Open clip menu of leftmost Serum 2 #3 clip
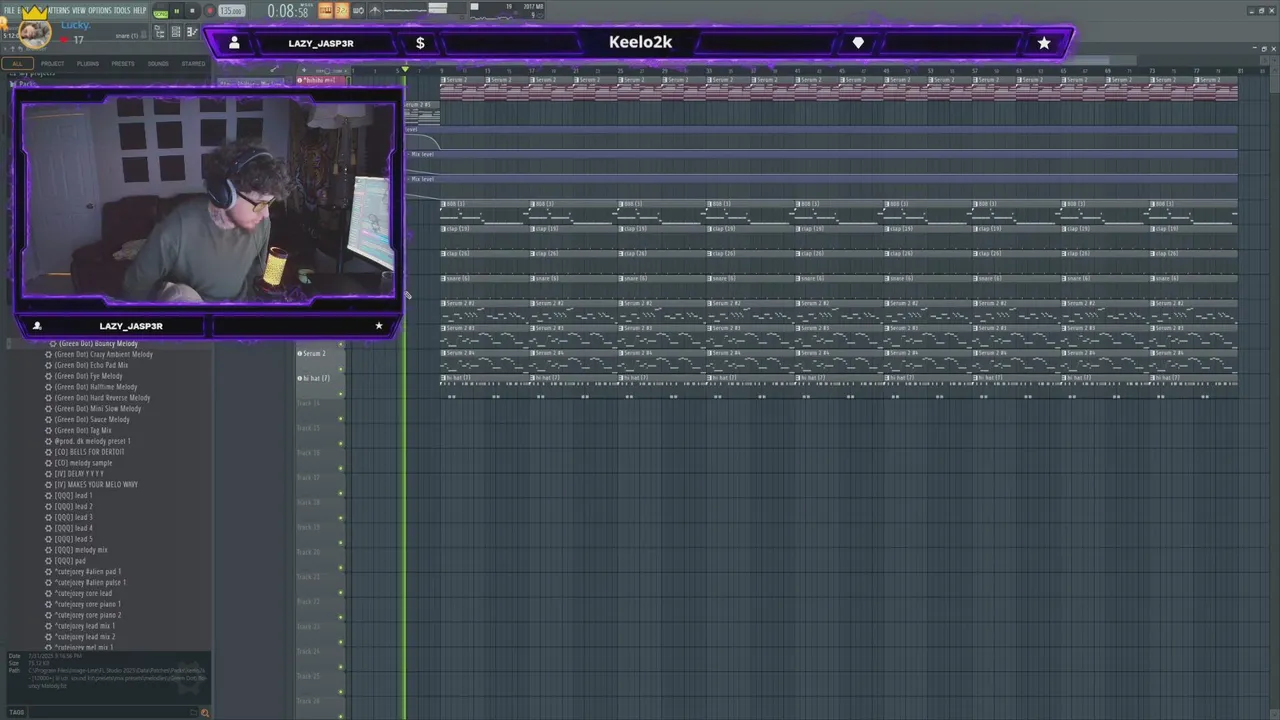Image resolution: width=1280 pixels, height=720 pixels. 444,328
